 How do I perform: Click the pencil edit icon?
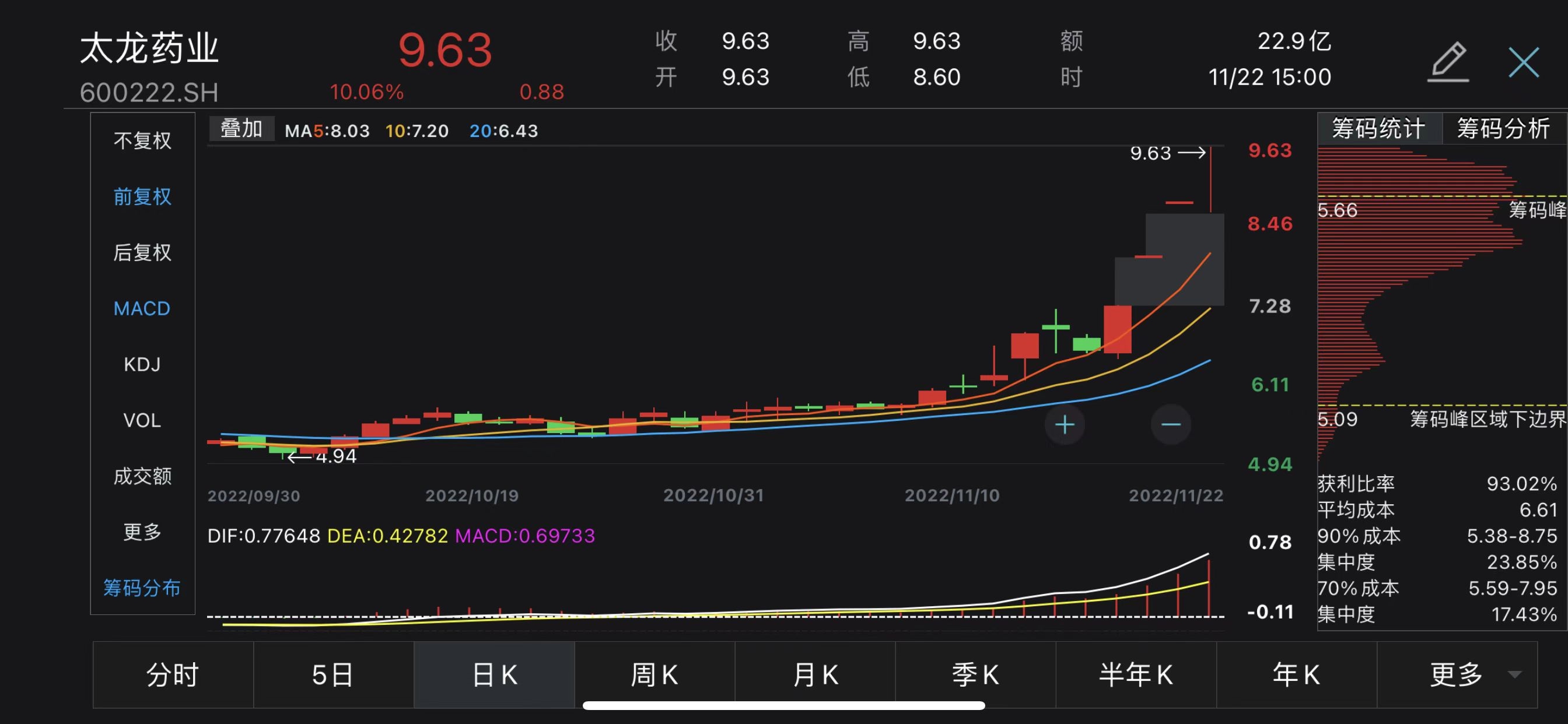click(x=1448, y=62)
